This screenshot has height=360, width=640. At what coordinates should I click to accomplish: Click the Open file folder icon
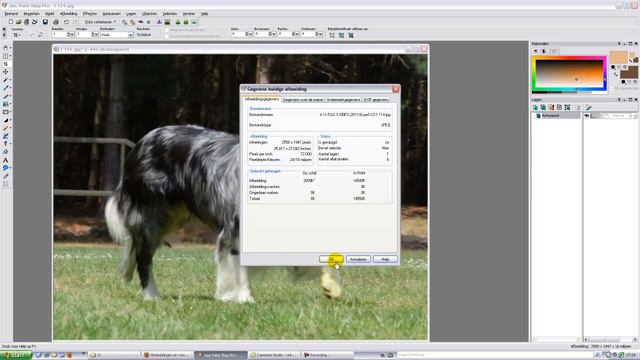[18, 22]
